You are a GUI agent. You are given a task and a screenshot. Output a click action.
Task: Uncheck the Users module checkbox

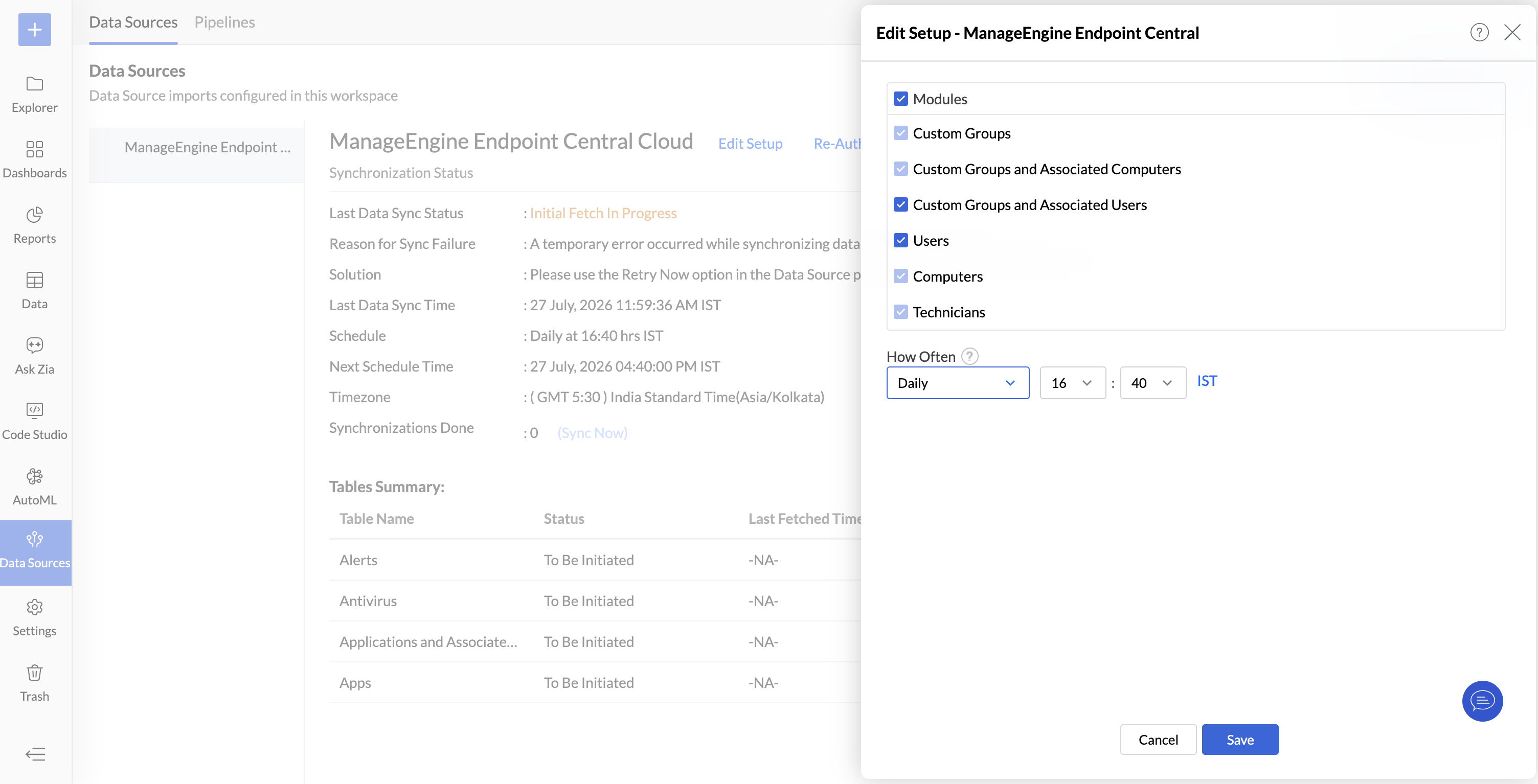pyautogui.click(x=901, y=240)
